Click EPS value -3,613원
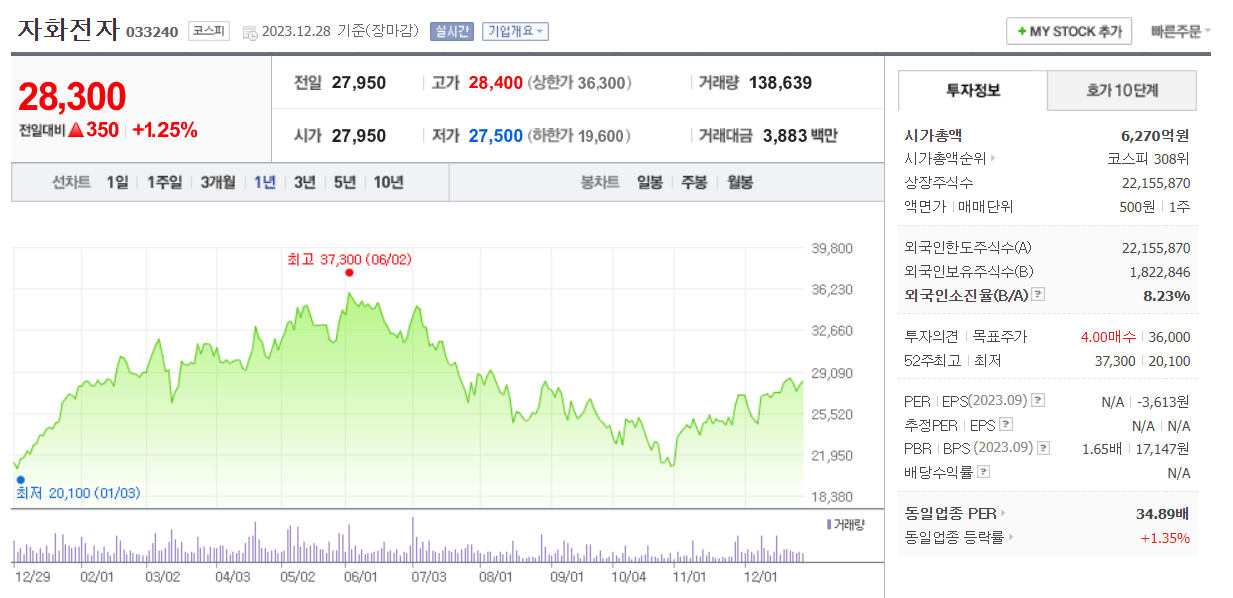The image size is (1233, 598). click(1164, 401)
